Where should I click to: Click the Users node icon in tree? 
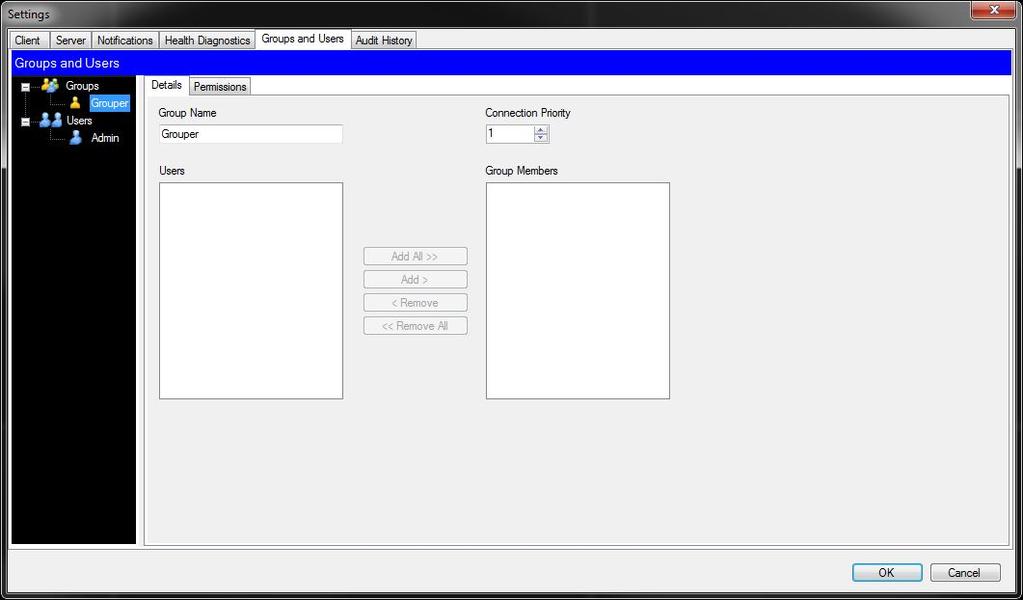coord(50,121)
